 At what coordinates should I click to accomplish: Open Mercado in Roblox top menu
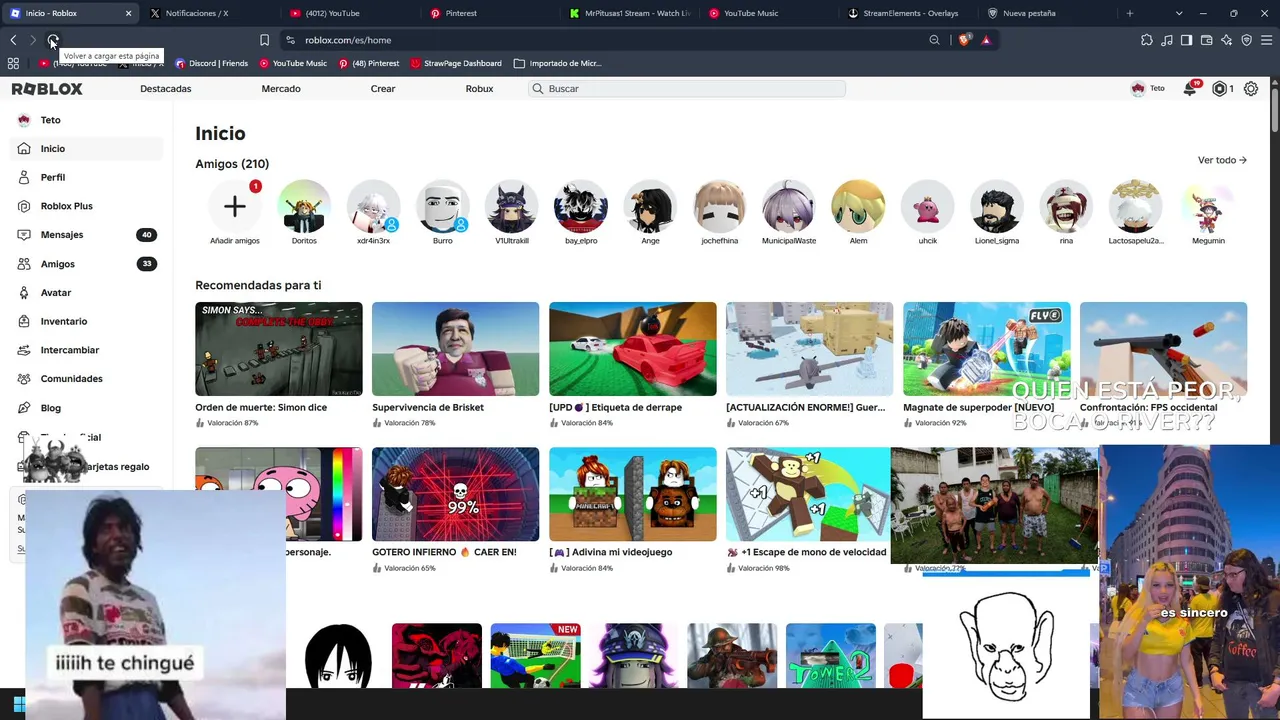coord(281,89)
